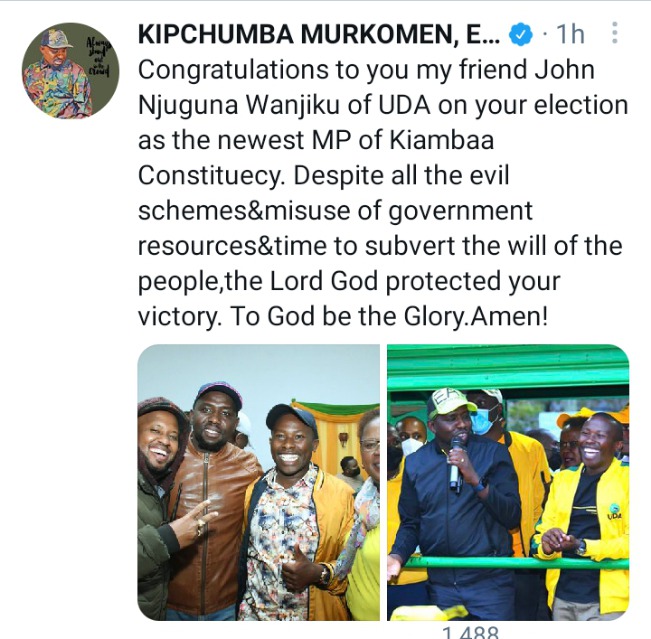Select the UDA logo on yellow jacket
The width and height of the screenshot is (651, 639).
pyautogui.click(x=614, y=512)
